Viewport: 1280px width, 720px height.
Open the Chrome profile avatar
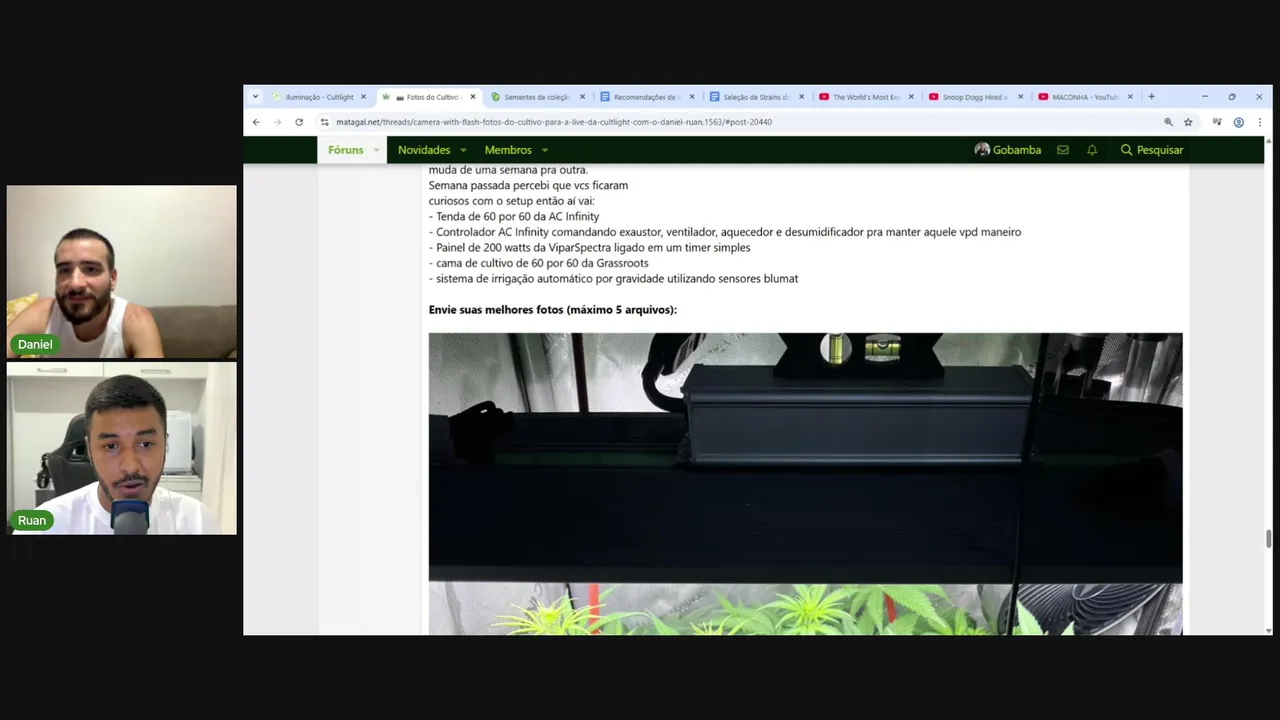(x=1238, y=122)
